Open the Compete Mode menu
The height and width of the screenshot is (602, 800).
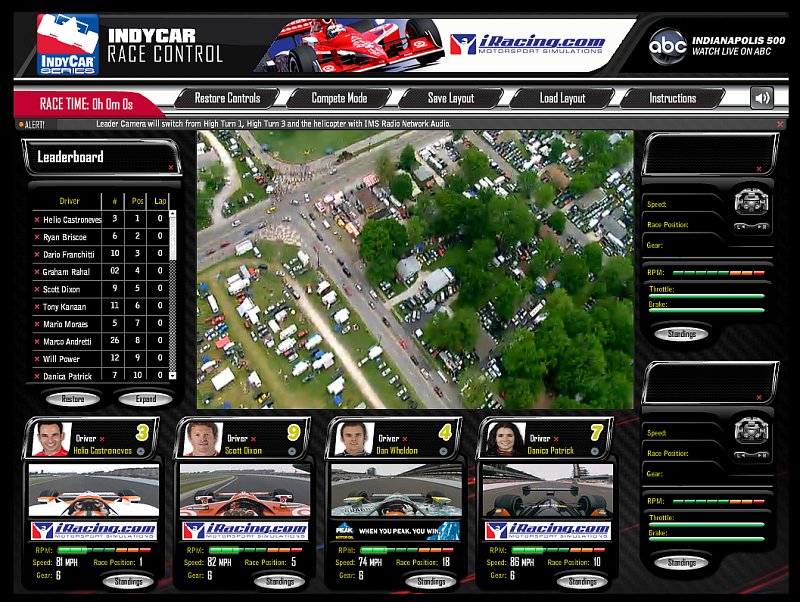click(x=339, y=98)
